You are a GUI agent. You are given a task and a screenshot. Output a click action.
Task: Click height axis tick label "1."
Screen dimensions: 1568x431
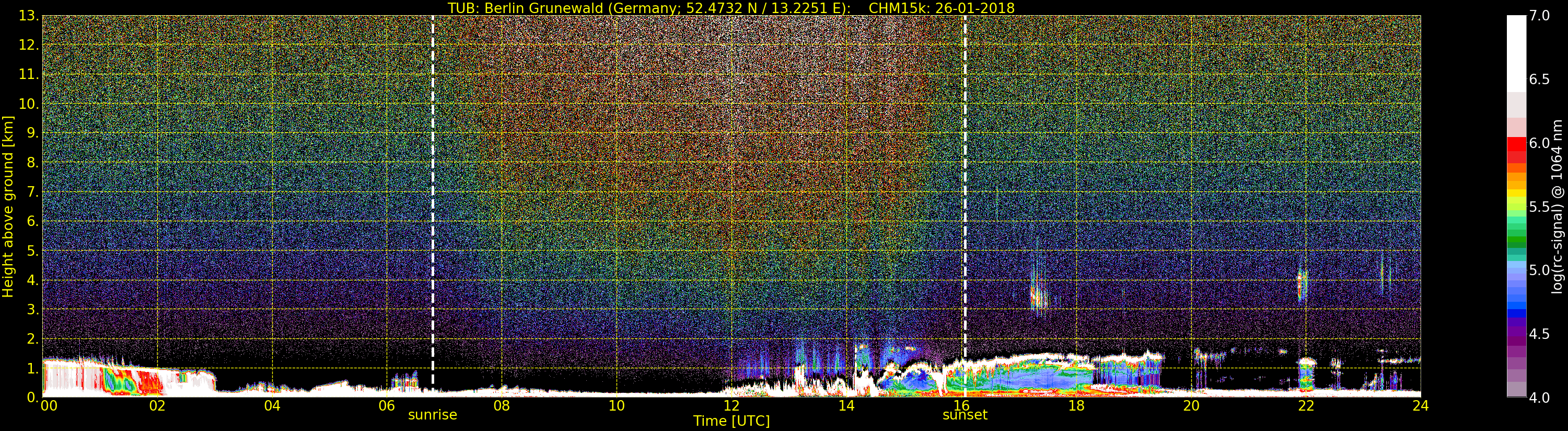tap(33, 368)
